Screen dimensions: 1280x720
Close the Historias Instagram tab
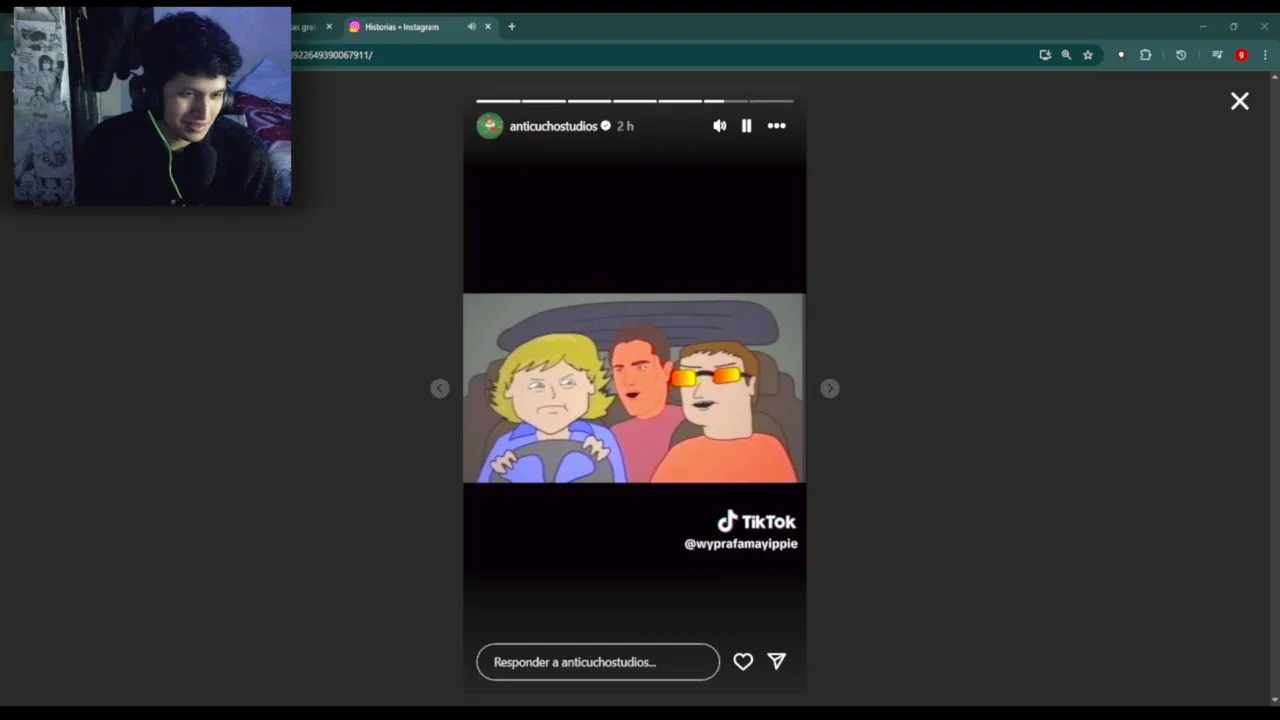pyautogui.click(x=488, y=27)
